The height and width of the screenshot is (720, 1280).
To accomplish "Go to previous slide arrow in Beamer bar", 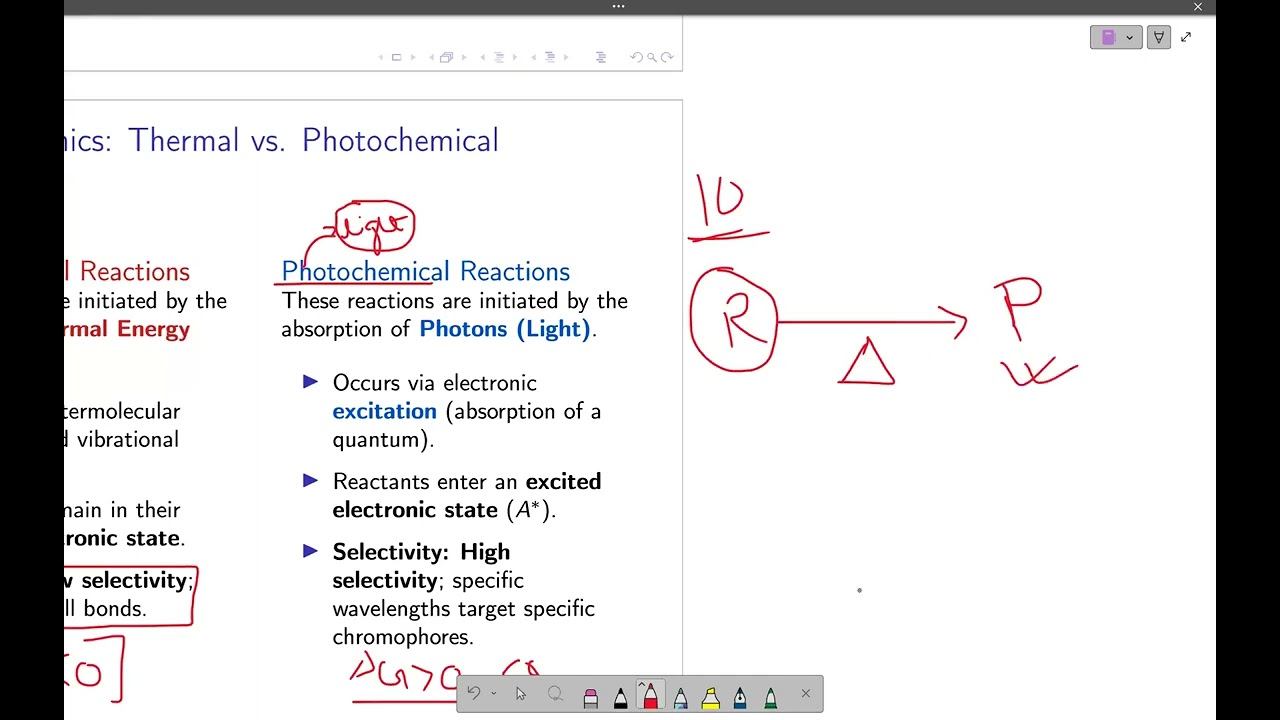I will (381, 57).
